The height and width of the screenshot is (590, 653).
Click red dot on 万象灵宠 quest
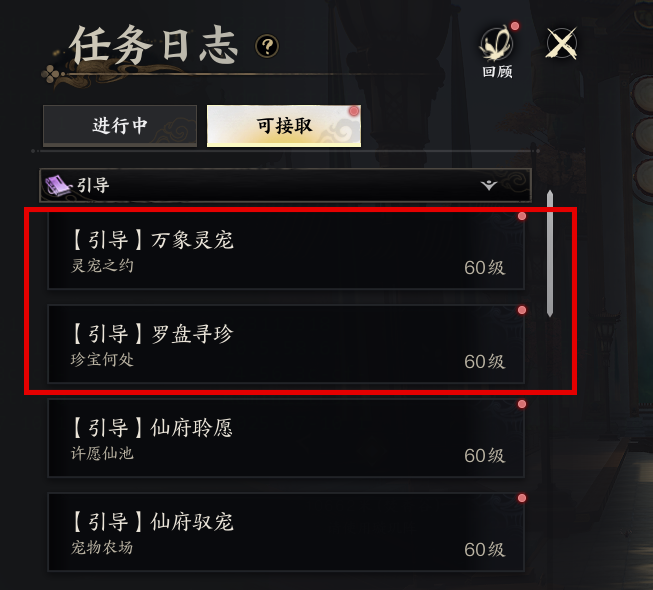coord(521,216)
